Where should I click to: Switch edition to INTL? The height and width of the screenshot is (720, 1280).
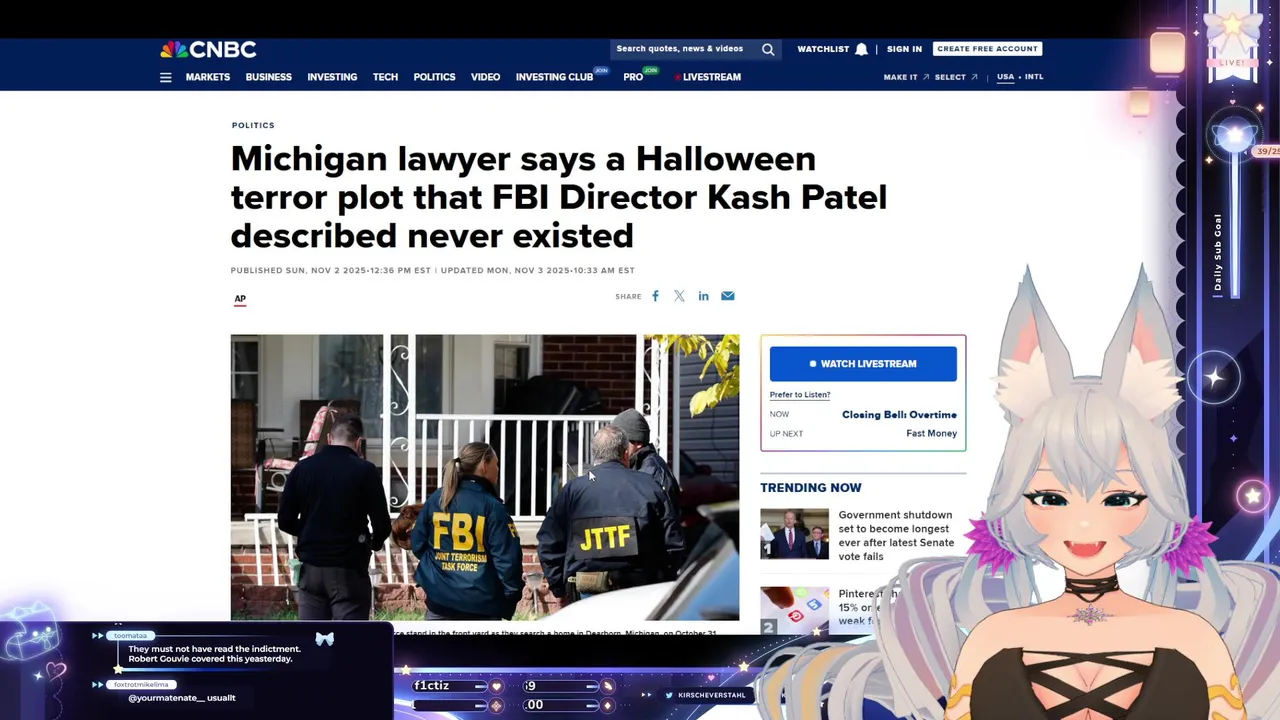coord(1034,77)
